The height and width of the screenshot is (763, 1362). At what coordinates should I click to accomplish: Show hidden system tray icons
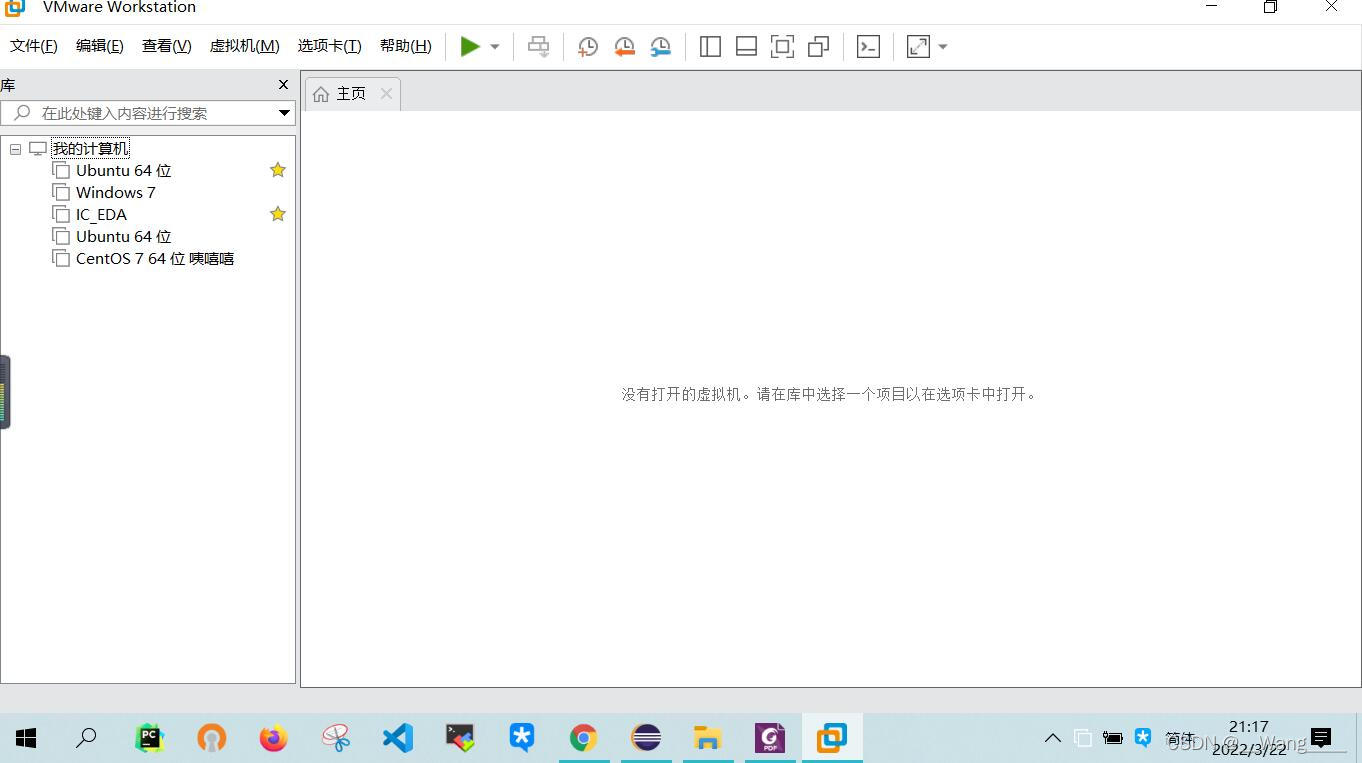(x=1052, y=738)
